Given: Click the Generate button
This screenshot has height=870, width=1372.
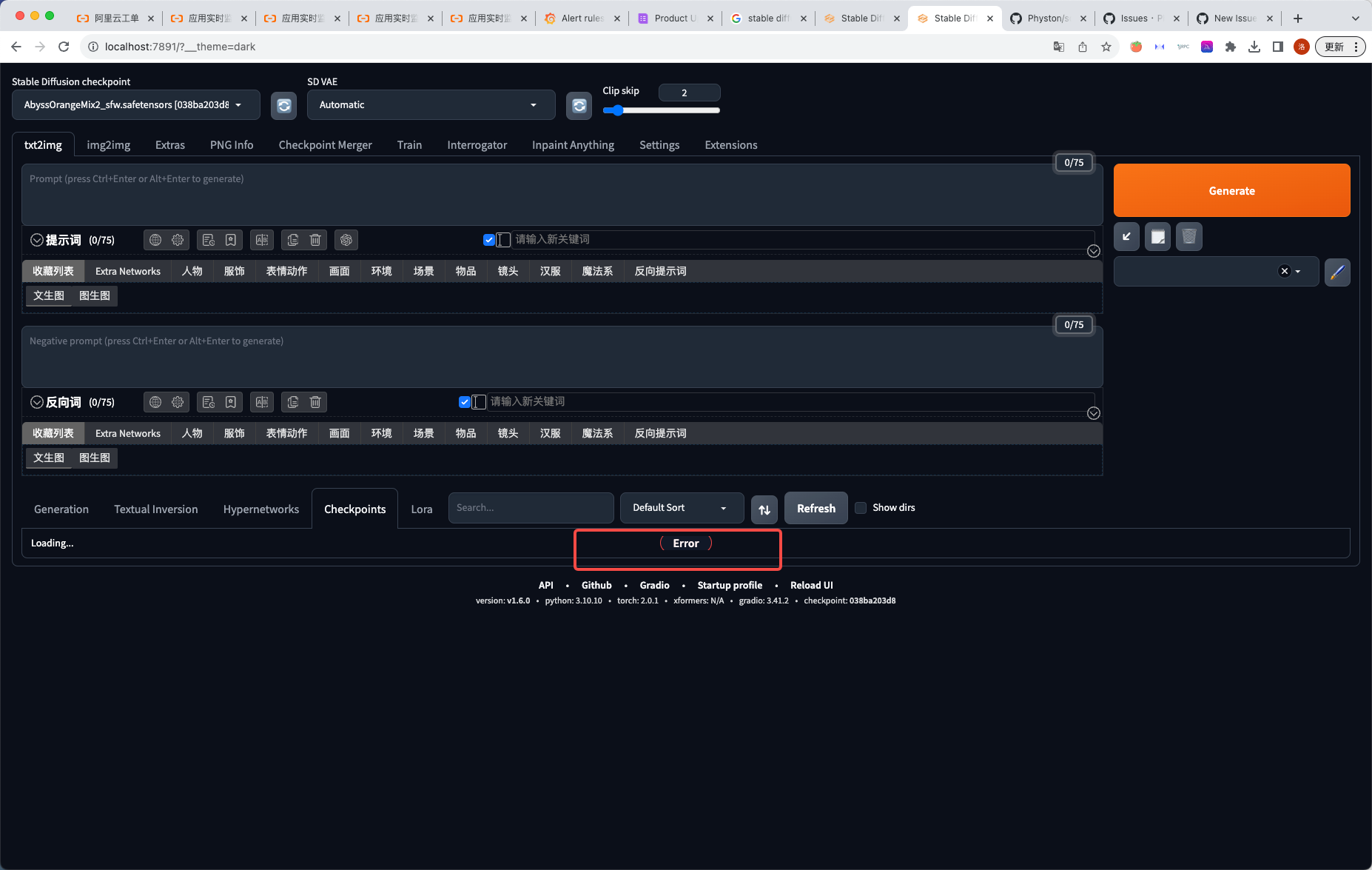Looking at the screenshot, I should click(x=1231, y=190).
